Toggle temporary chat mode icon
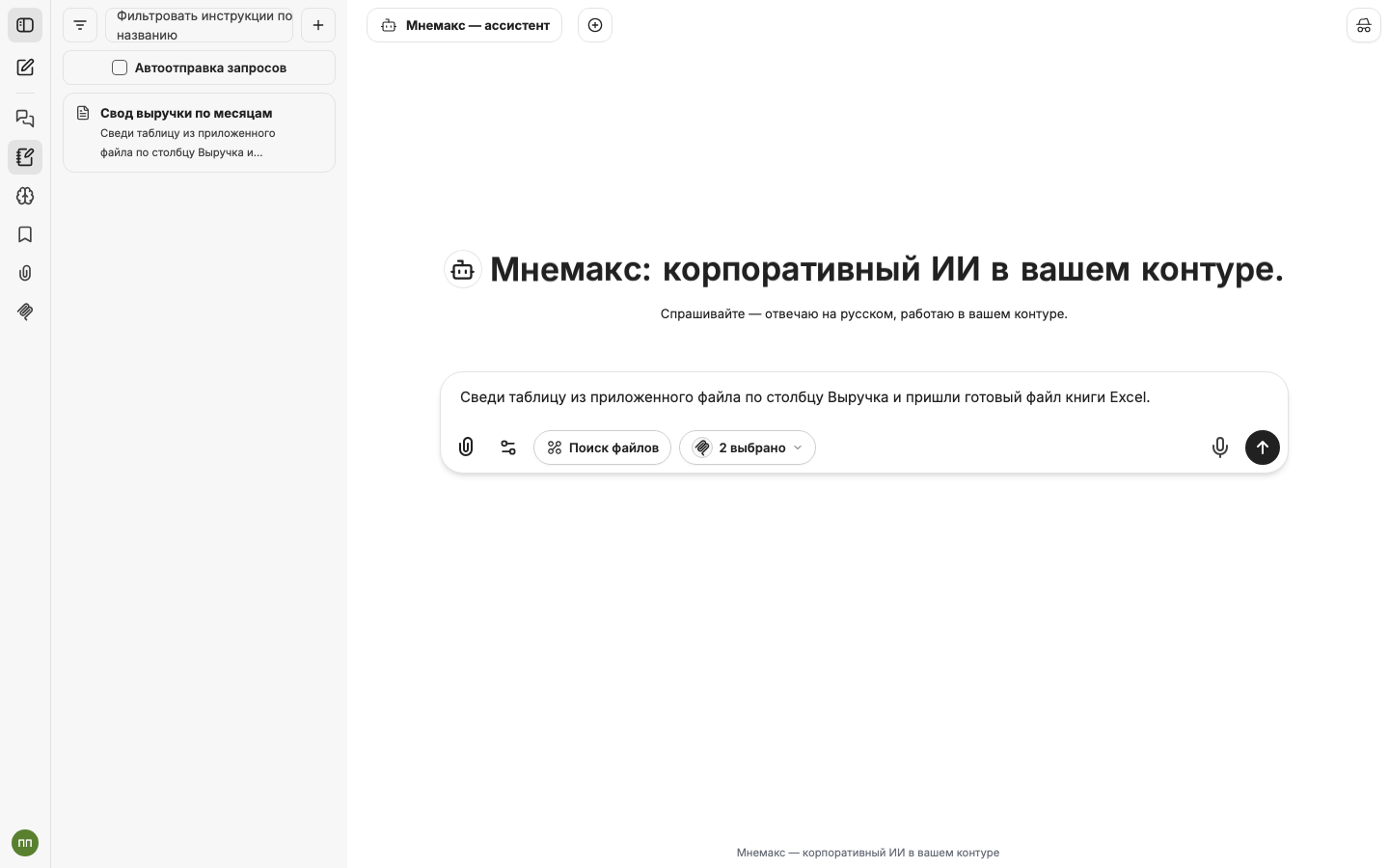Viewport: 1389px width, 868px height. coord(1364,25)
